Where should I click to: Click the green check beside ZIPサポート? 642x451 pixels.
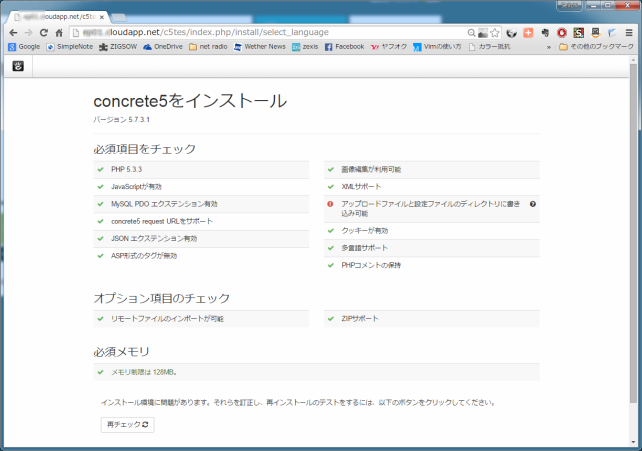[x=331, y=318]
